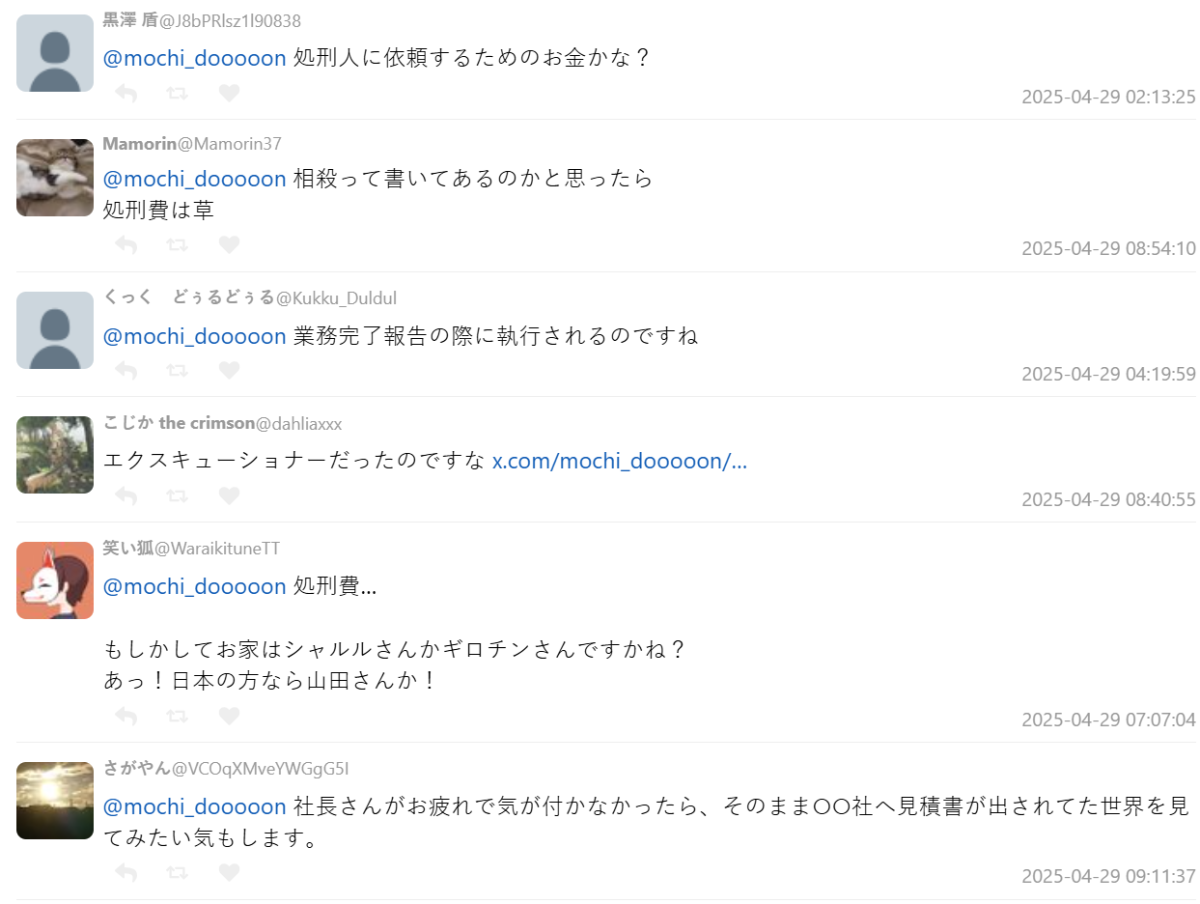Open @mochi_dooooon mention in Mamorin's tweet
Image resolution: width=1200 pixels, height=904 pixels.
click(x=195, y=179)
